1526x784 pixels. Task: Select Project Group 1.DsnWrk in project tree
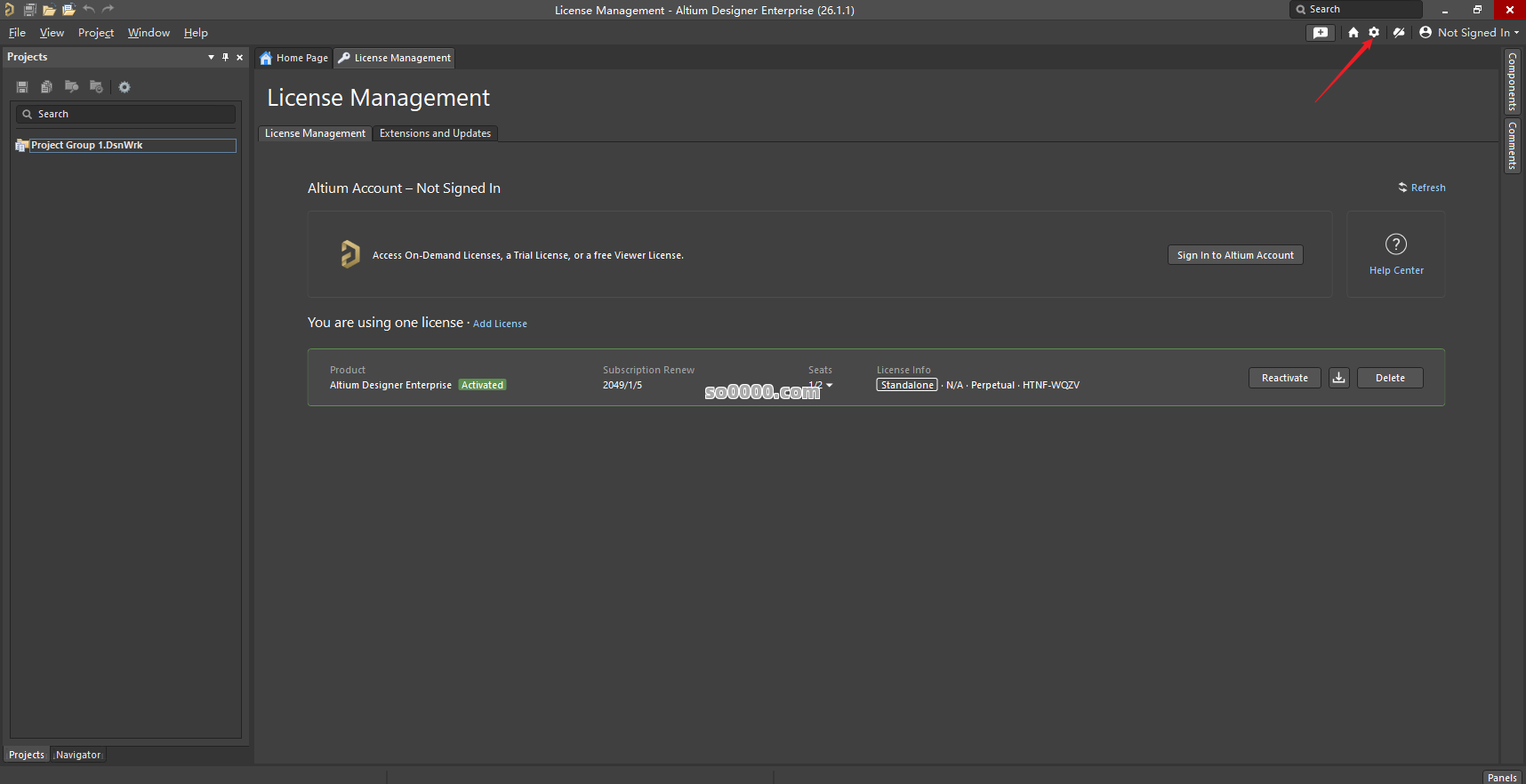point(87,145)
